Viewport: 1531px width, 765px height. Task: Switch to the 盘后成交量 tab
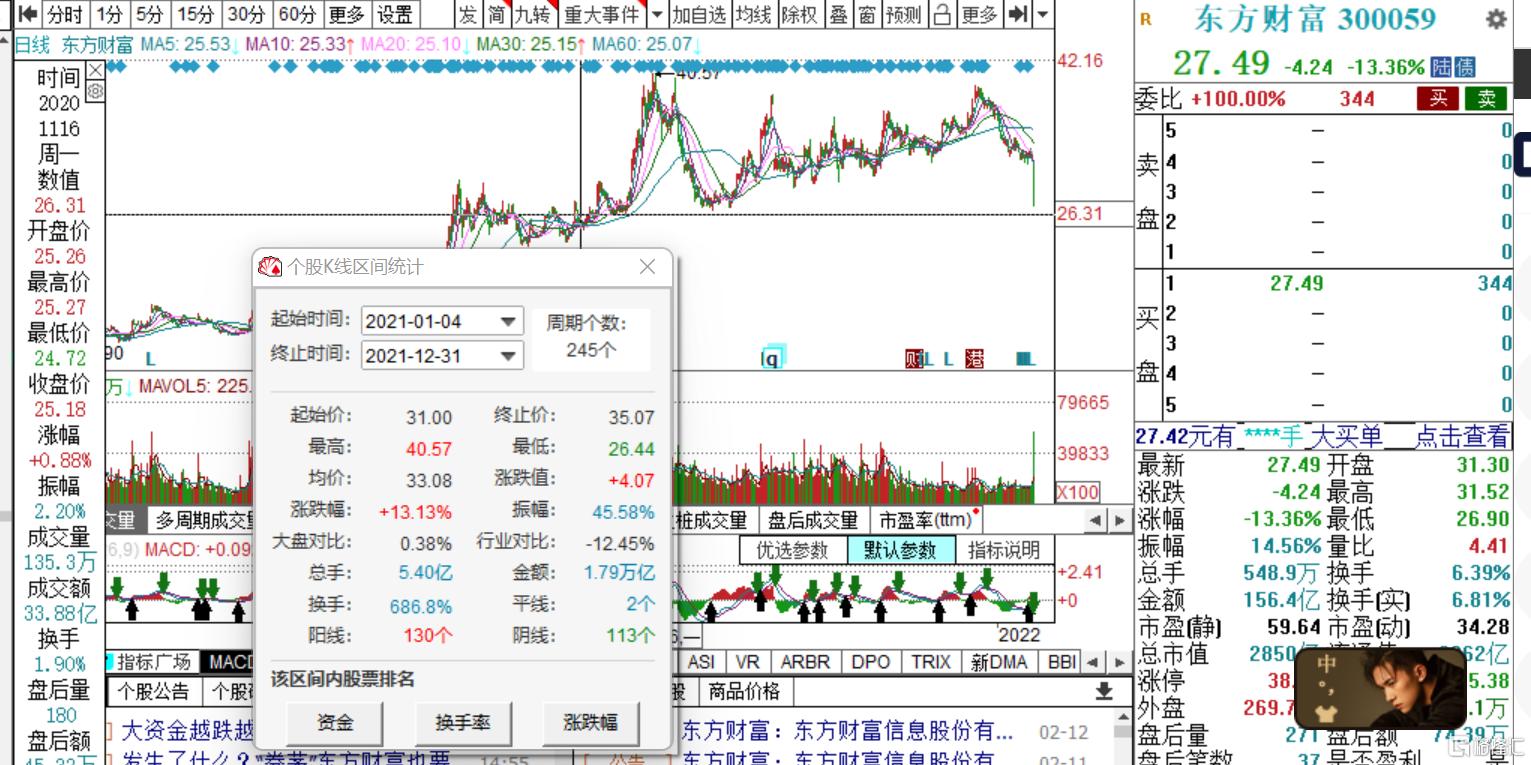tap(813, 519)
